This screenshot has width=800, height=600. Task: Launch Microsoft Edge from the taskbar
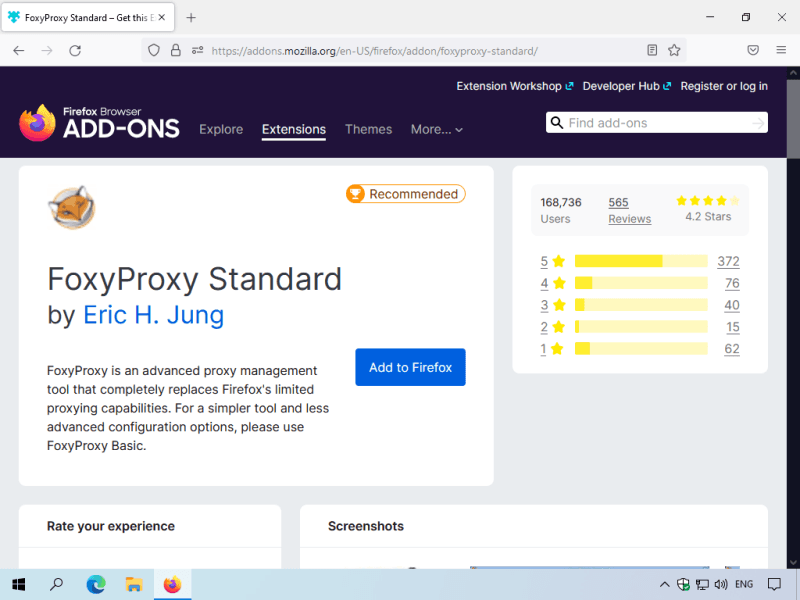(95, 584)
